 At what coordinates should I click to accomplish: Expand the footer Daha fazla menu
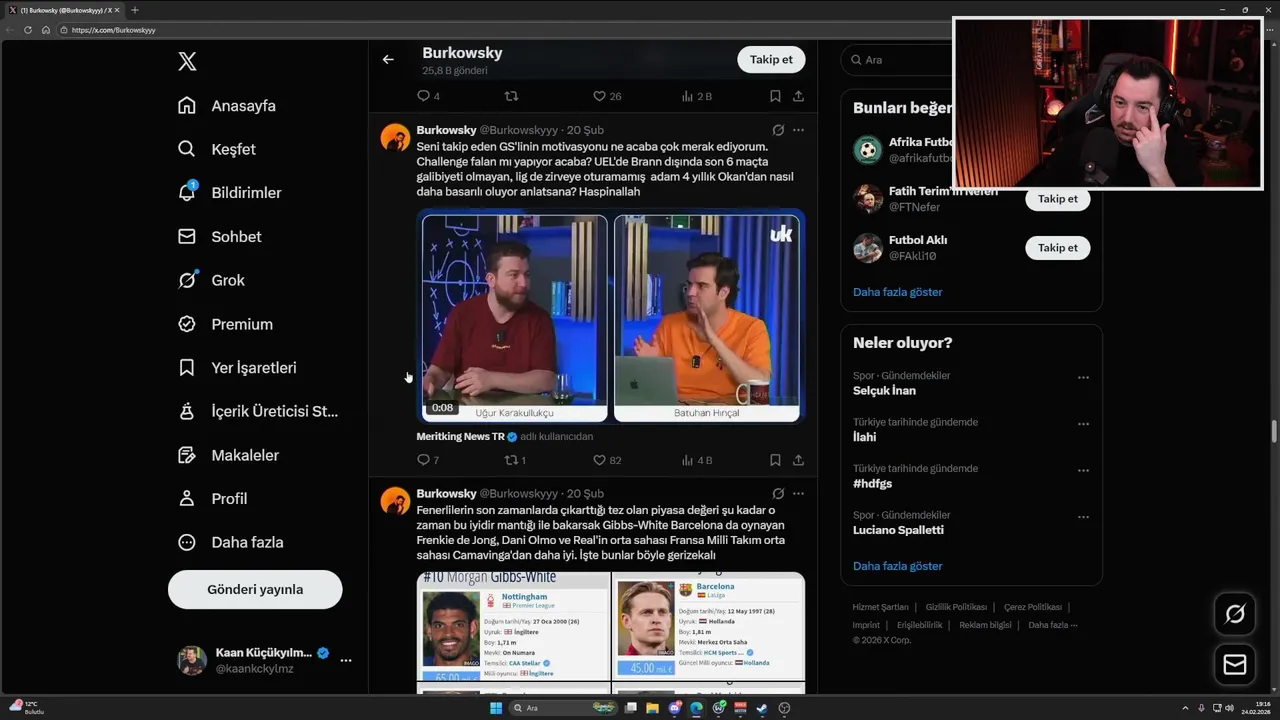pyautogui.click(x=1053, y=625)
